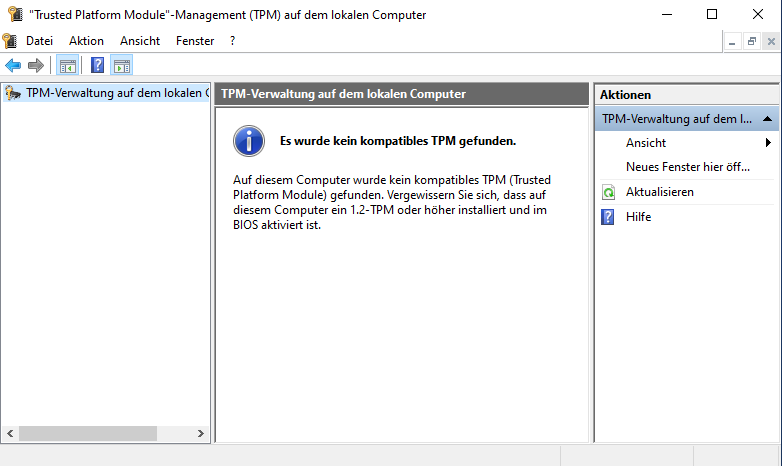Select TPM-Verwaltung auf dem lokalen Computer node
This screenshot has height=466, width=782.
tap(117, 94)
